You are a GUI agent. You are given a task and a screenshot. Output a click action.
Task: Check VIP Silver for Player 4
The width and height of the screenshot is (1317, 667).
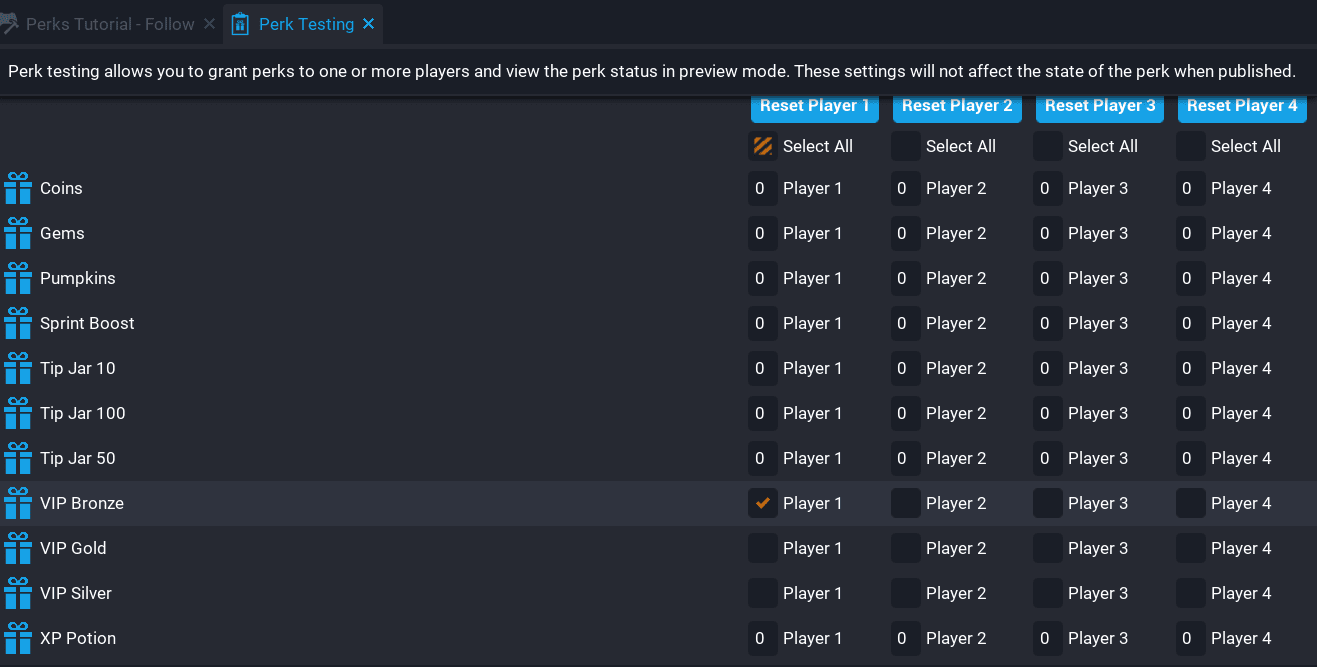click(1190, 593)
